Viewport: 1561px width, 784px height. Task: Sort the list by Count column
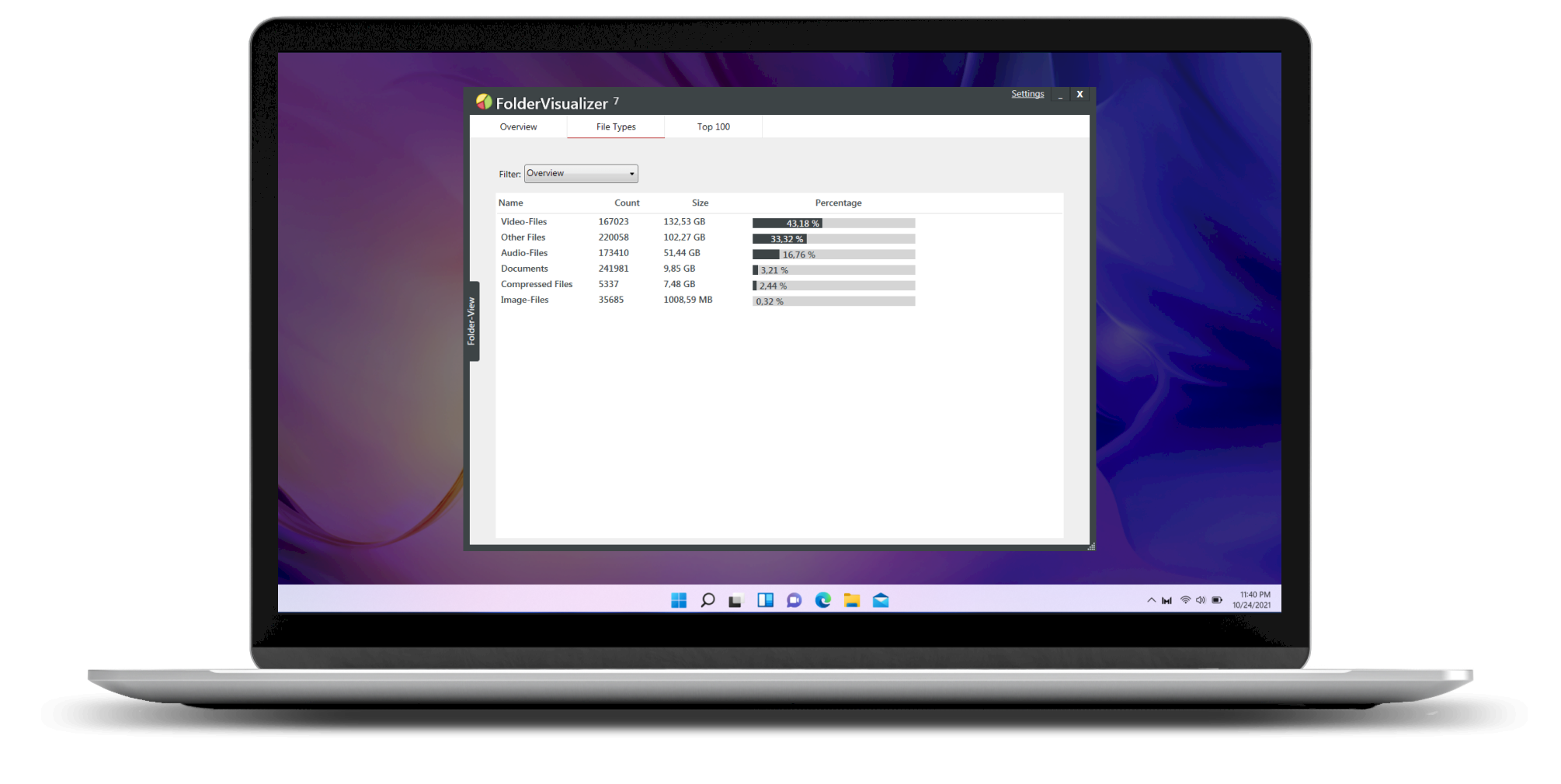[627, 203]
